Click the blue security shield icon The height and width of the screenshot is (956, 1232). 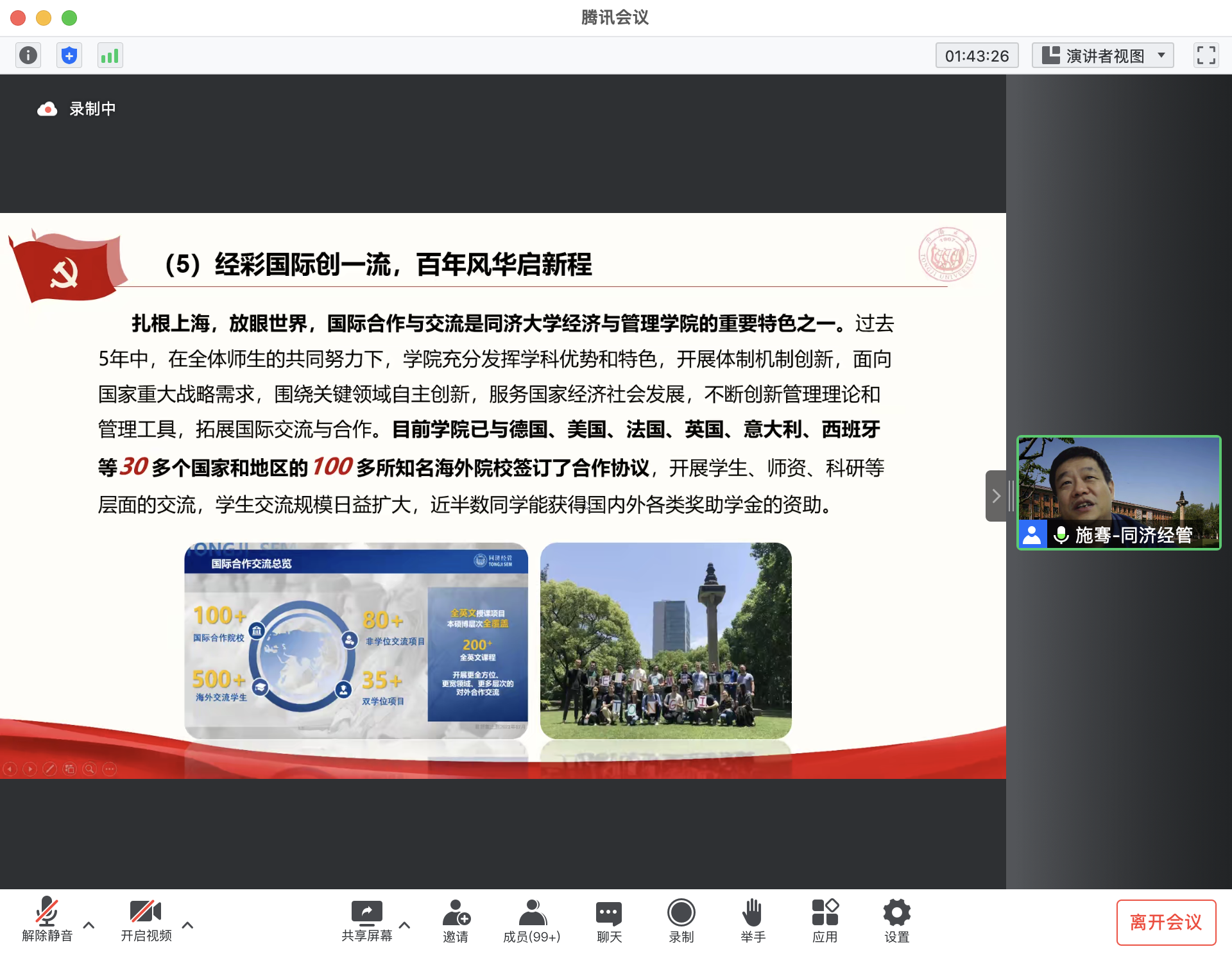coord(69,56)
